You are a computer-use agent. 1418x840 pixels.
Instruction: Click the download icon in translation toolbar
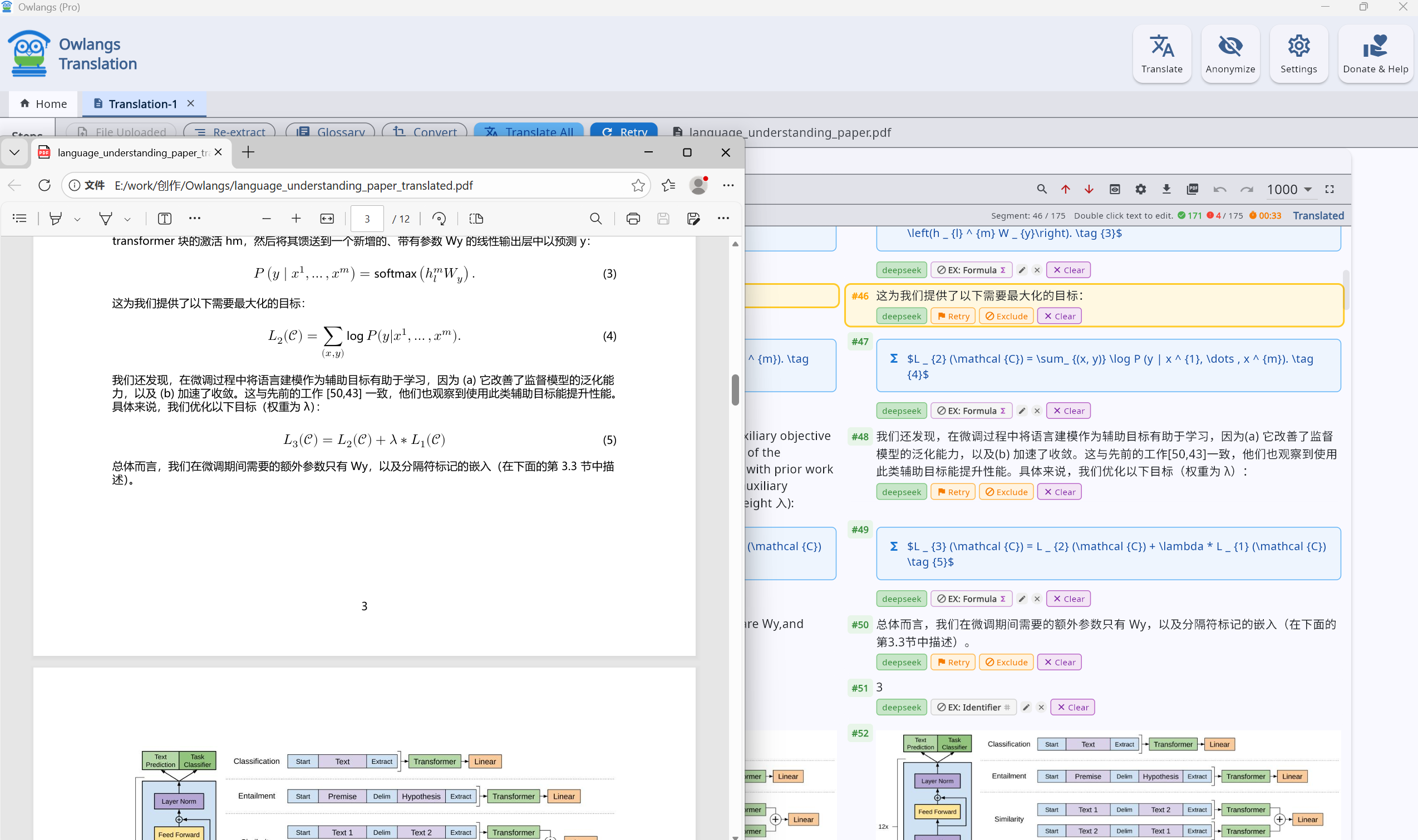[x=1166, y=189]
